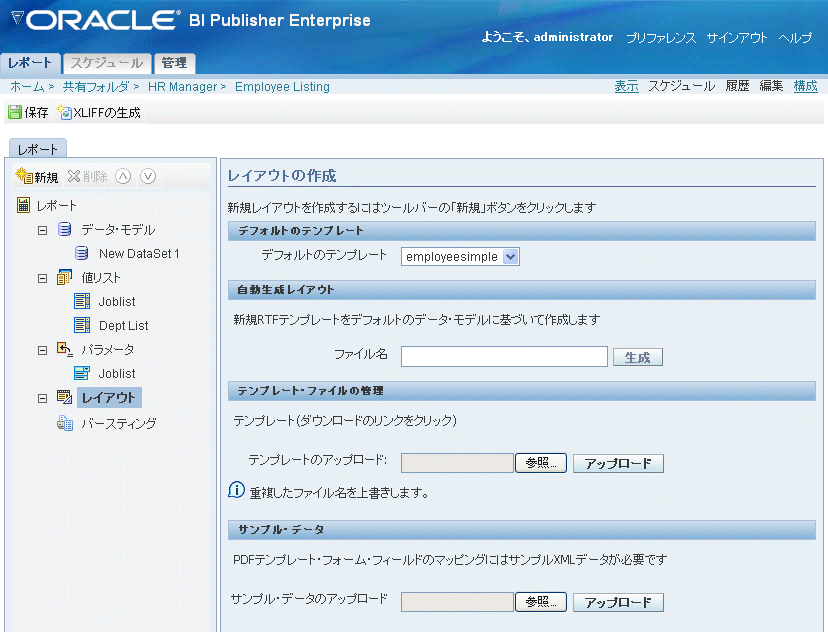Image resolution: width=828 pixels, height=632 pixels.
Task: Click the delete X icon
Action: pos(74,176)
